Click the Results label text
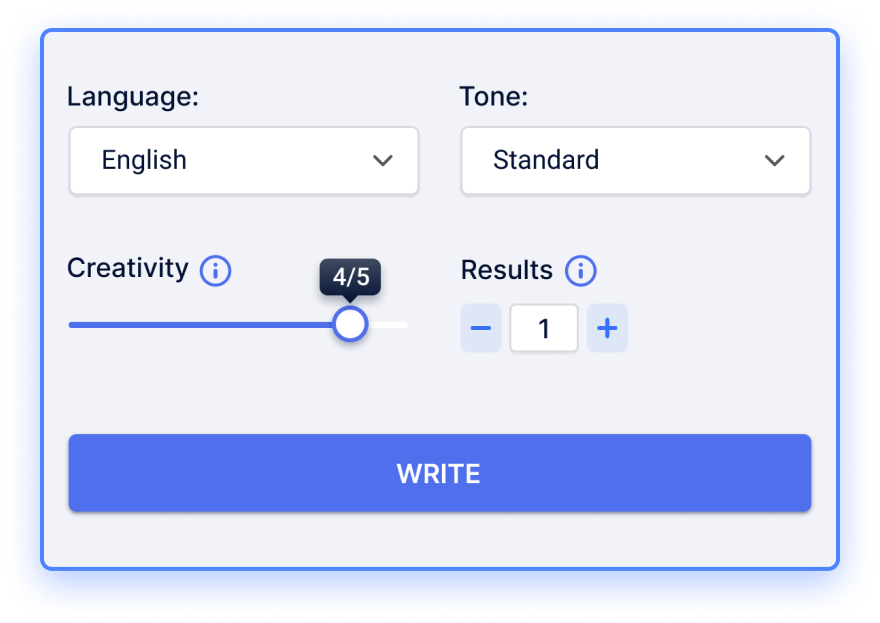The image size is (880, 623). 507,270
